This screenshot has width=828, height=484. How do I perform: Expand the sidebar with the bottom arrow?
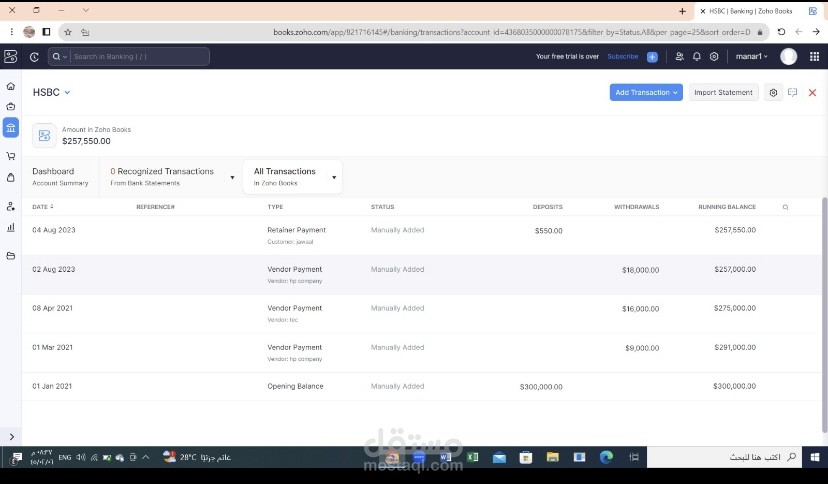tap(12, 437)
